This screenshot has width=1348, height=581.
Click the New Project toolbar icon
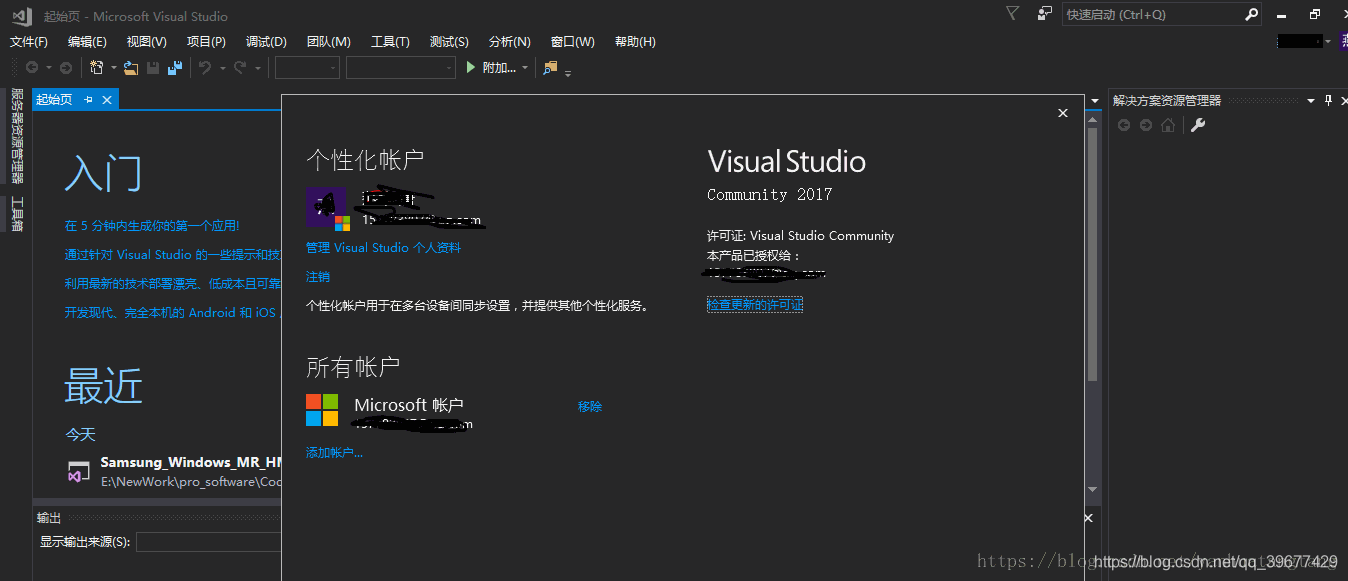pyautogui.click(x=97, y=68)
